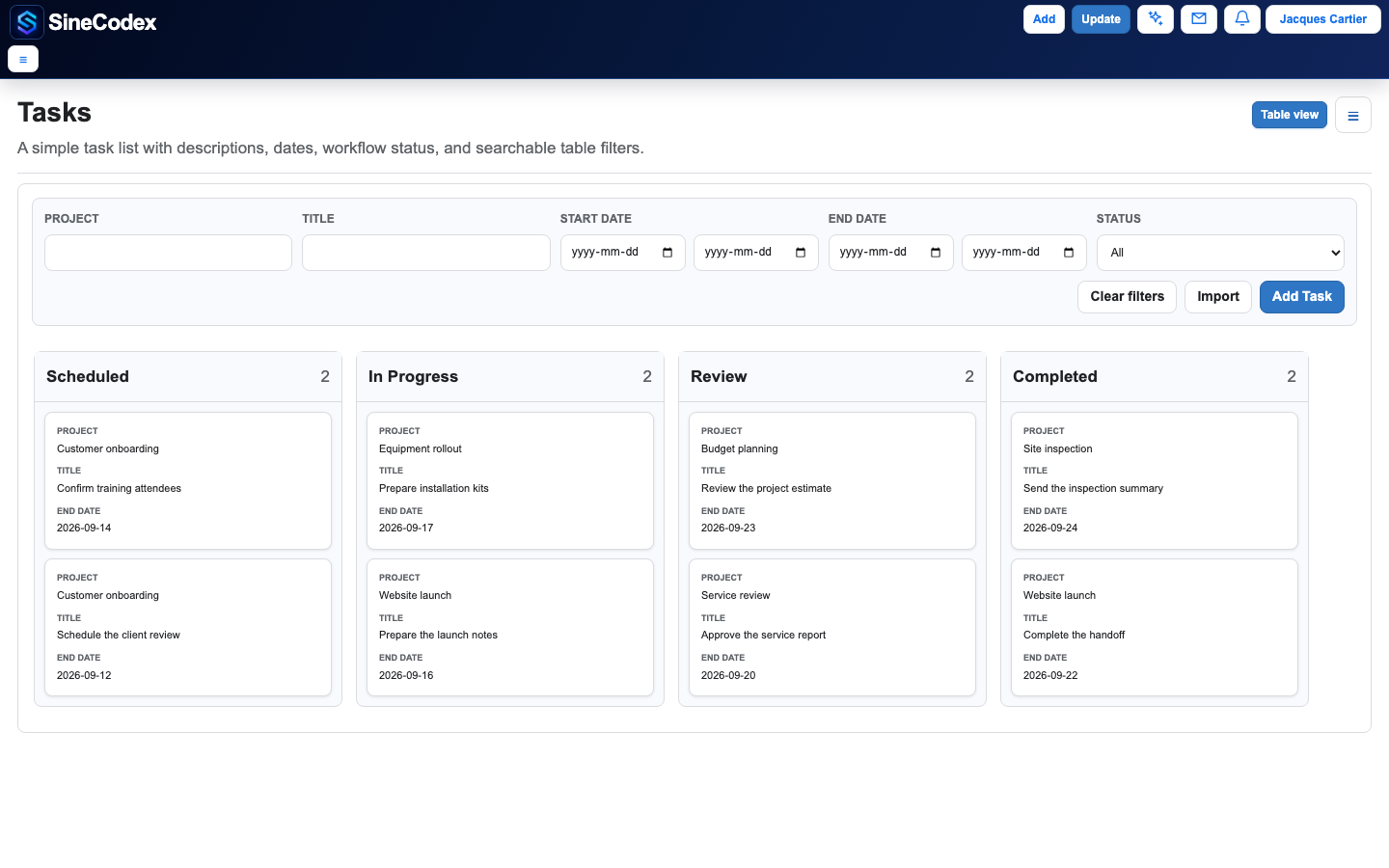Click the SineCodex logo icon
The image size is (1389, 868).
pos(27,22)
